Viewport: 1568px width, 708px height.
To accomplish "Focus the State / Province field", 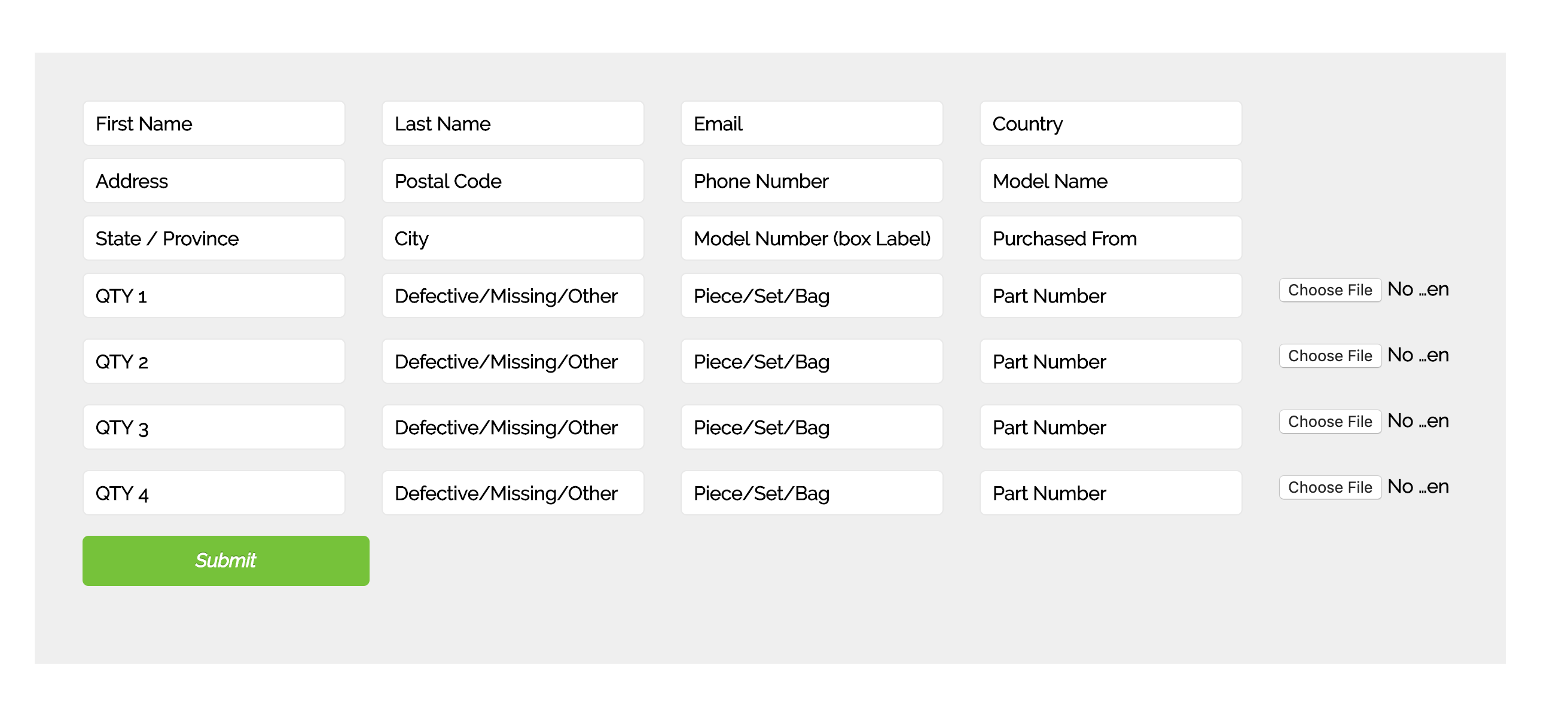I will click(213, 238).
